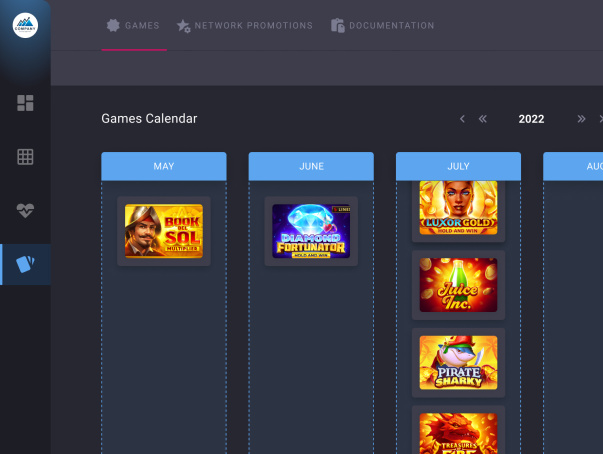The height and width of the screenshot is (454, 603).
Task: Open the Book del Sol game thumbnail
Action: click(164, 231)
